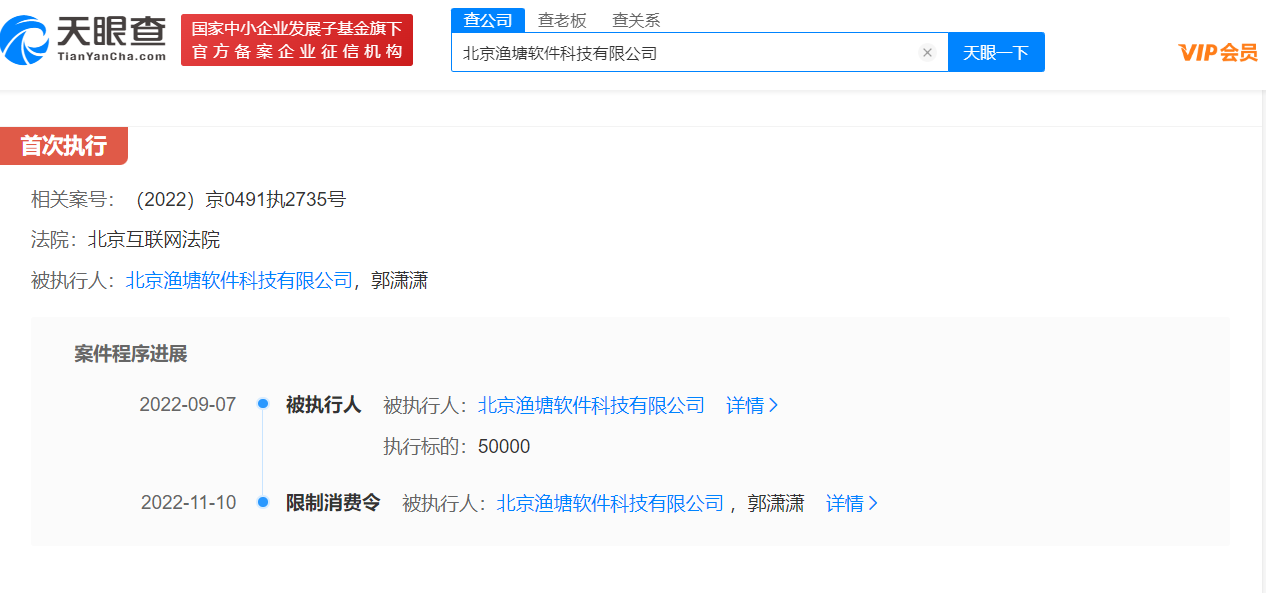Click name 郭潇潇 after the top company link

[x=398, y=281]
